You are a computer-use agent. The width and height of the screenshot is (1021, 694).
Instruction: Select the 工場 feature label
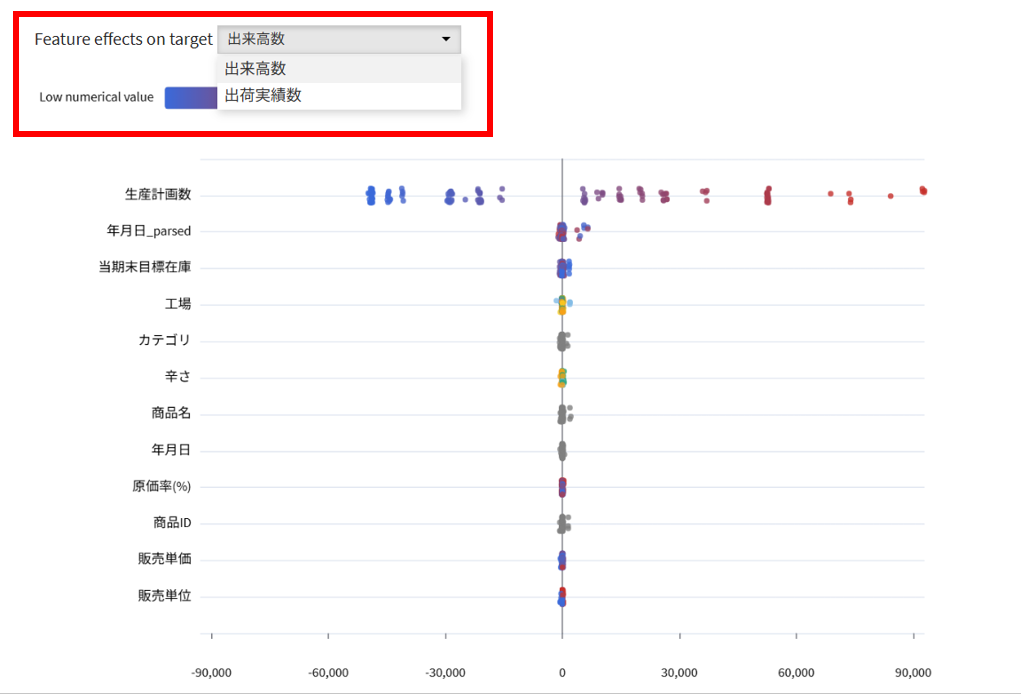[178, 303]
